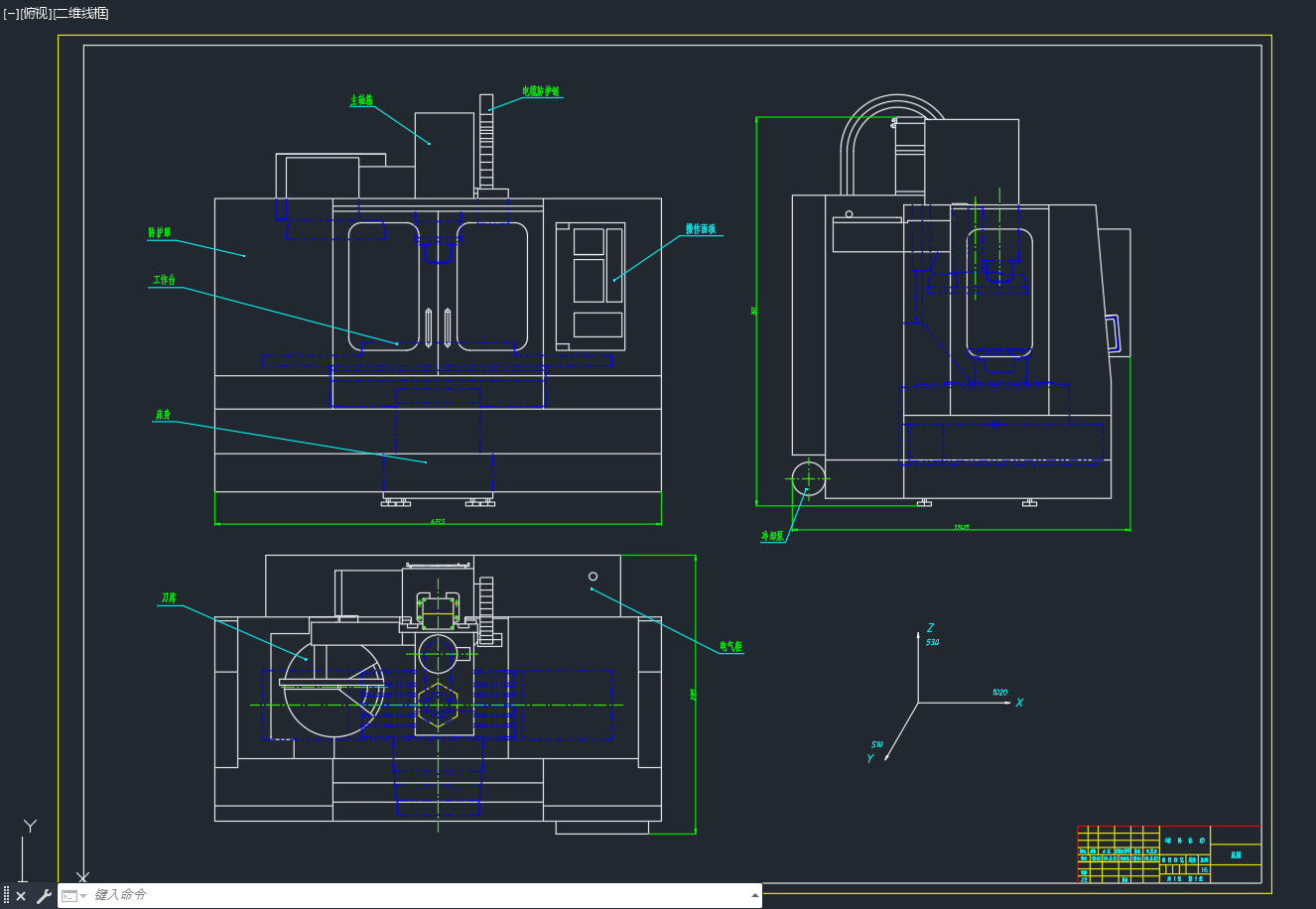Select the X axis label in the coordinate diagram
The height and width of the screenshot is (909, 1316).
pyautogui.click(x=1019, y=703)
